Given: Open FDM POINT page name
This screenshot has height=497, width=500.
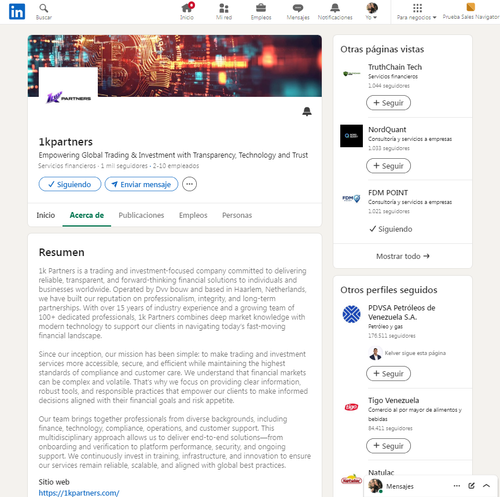Looking at the screenshot, I should pos(388,193).
